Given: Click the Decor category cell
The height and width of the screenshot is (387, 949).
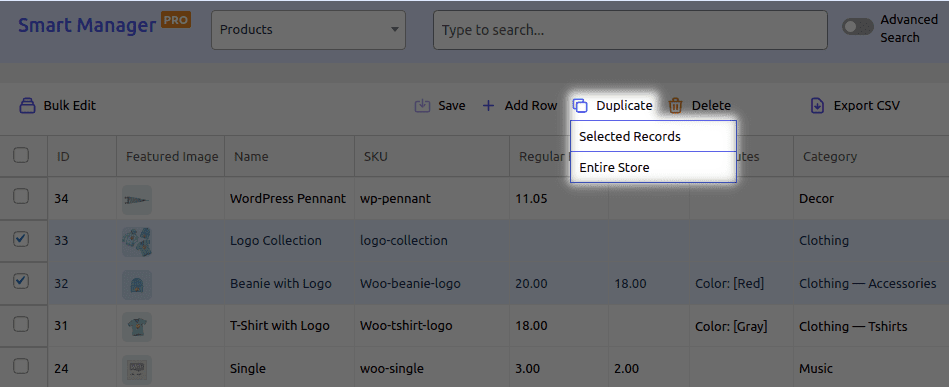Looking at the screenshot, I should tap(871, 198).
